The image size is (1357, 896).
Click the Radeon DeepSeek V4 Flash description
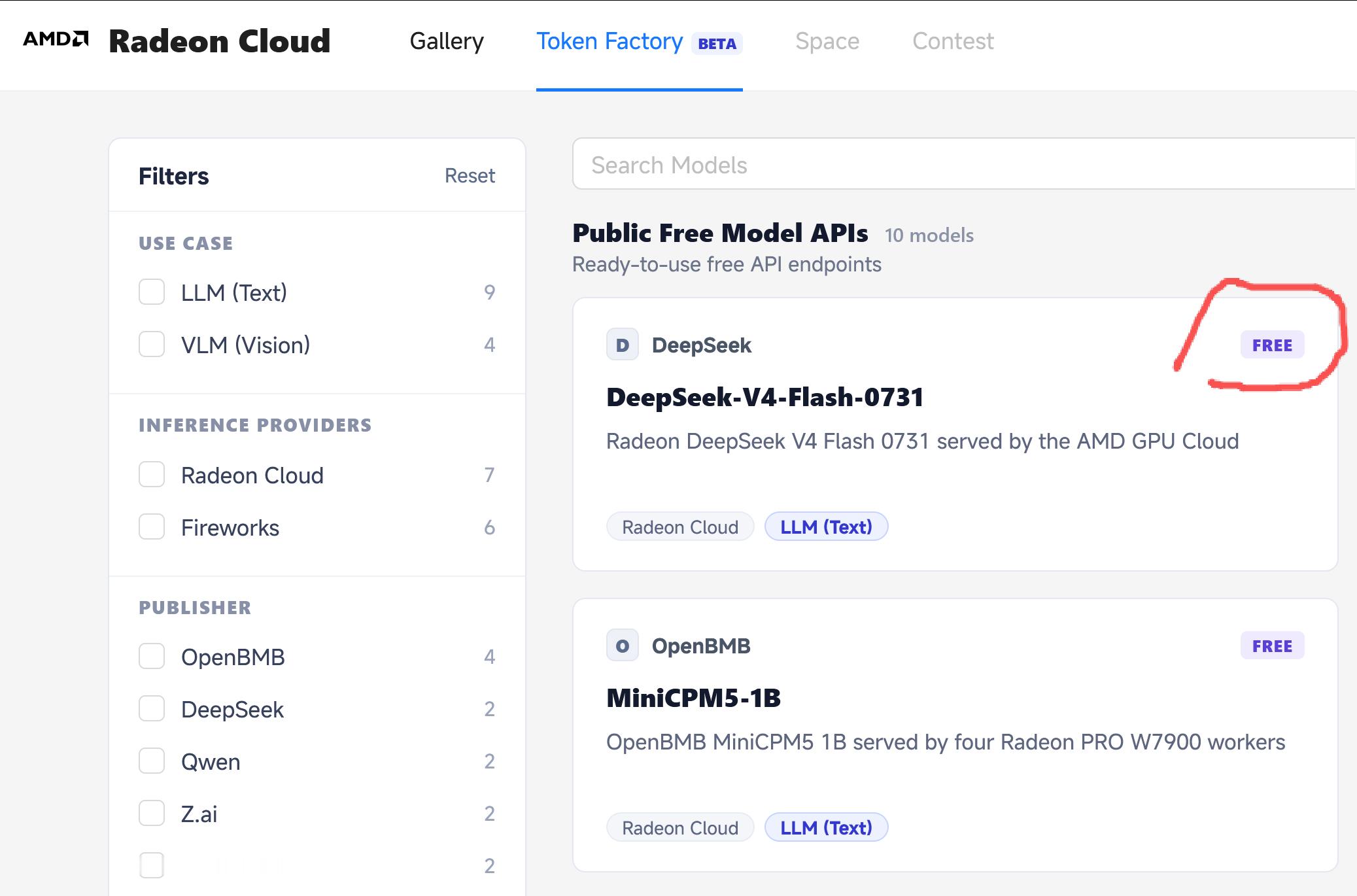922,441
